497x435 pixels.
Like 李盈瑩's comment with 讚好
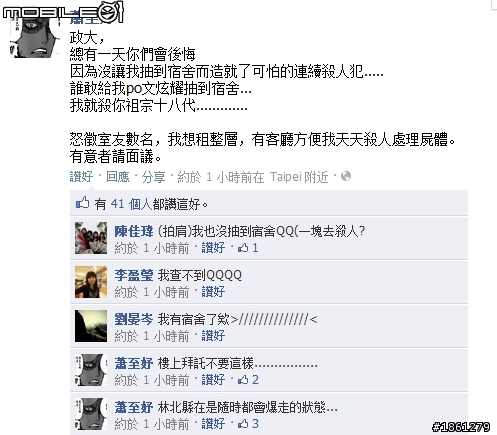tap(213, 292)
